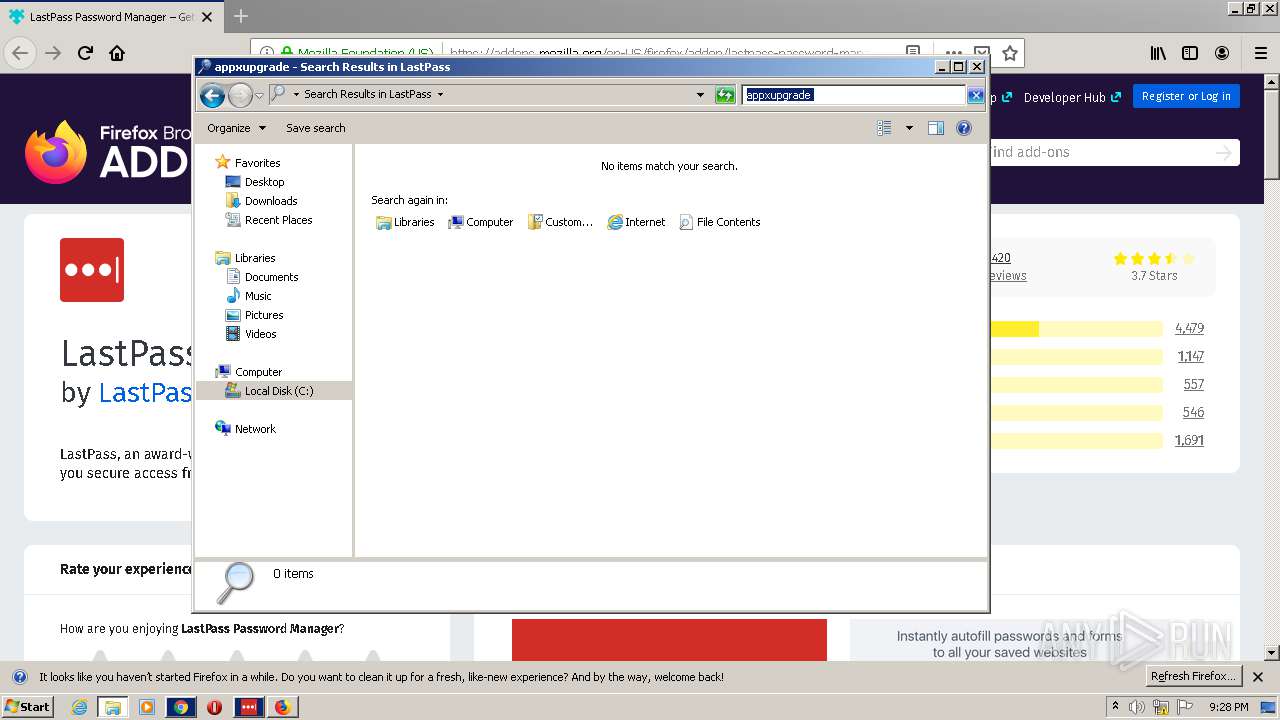Click the appxupgrade search input field

pyautogui.click(x=854, y=95)
